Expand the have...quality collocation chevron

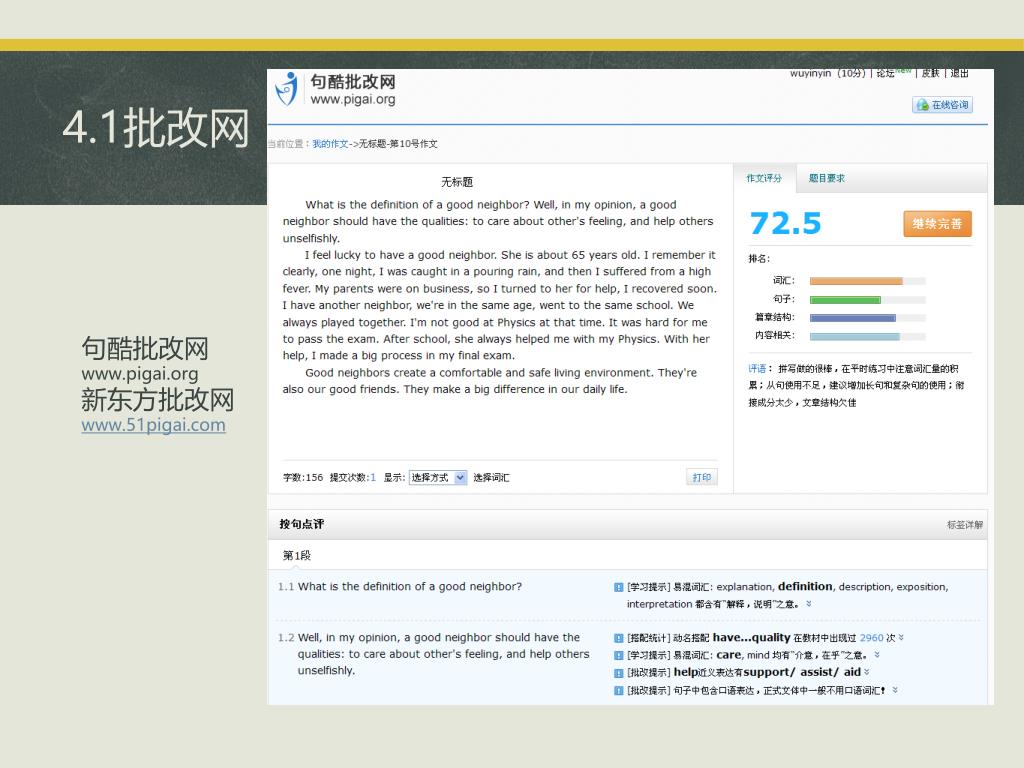901,637
